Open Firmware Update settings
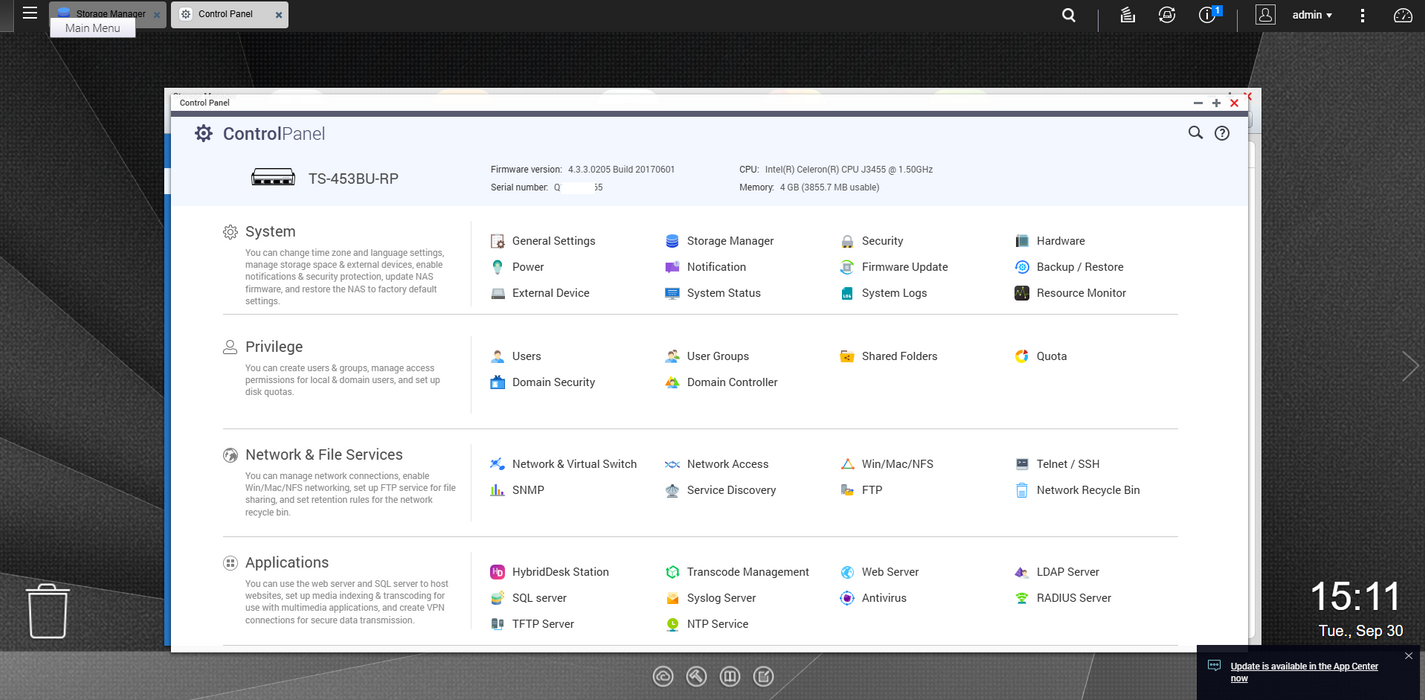1425x700 pixels. coord(904,267)
